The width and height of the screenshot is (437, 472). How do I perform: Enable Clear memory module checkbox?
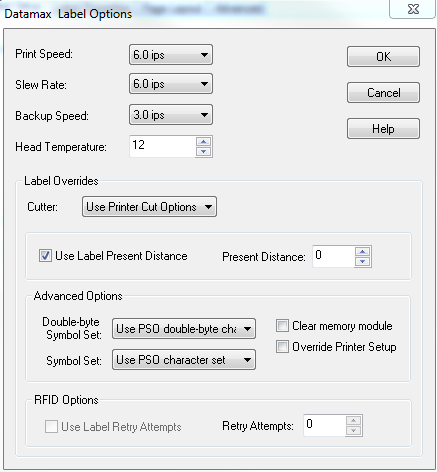click(282, 326)
